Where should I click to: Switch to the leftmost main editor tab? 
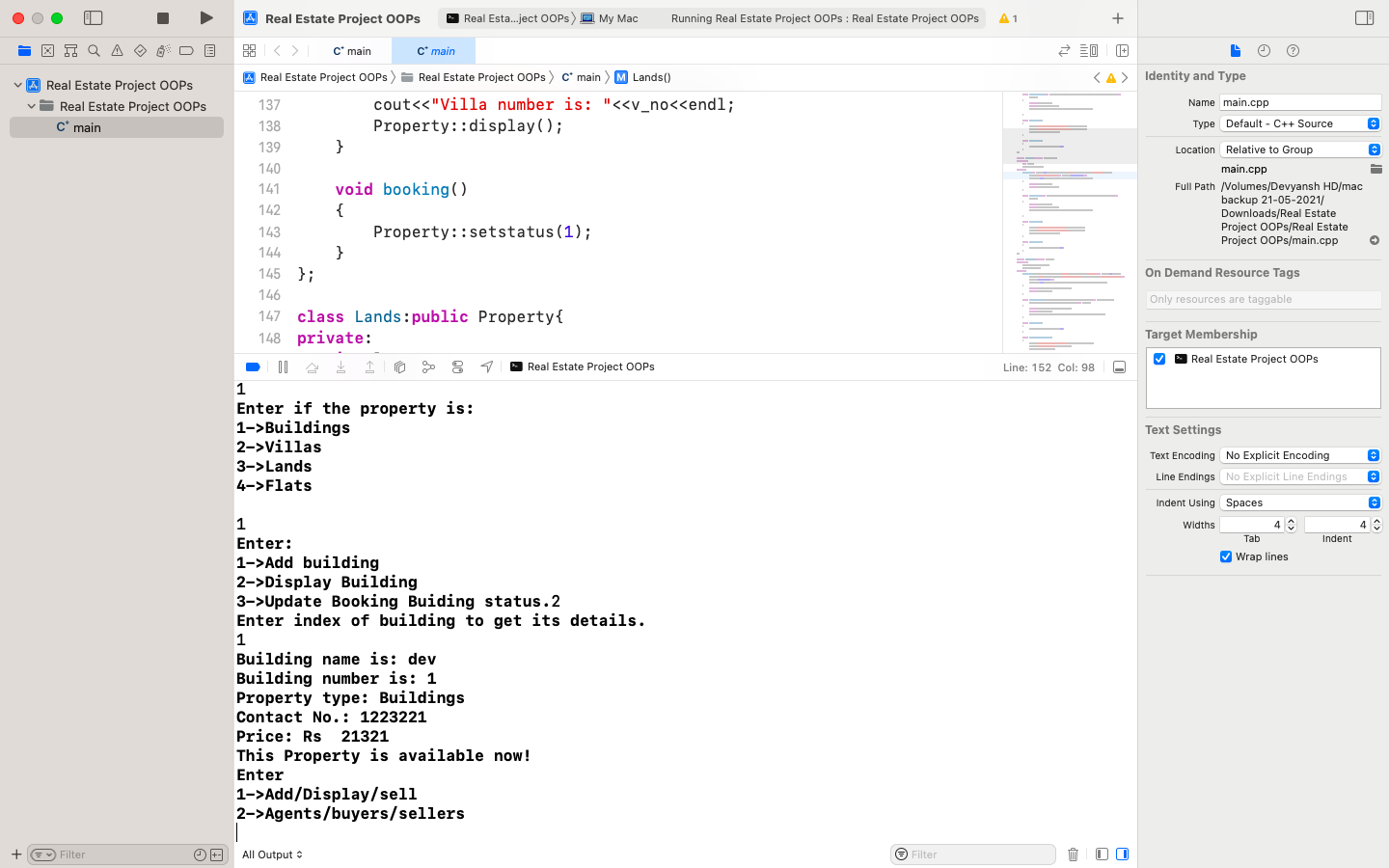(x=352, y=50)
